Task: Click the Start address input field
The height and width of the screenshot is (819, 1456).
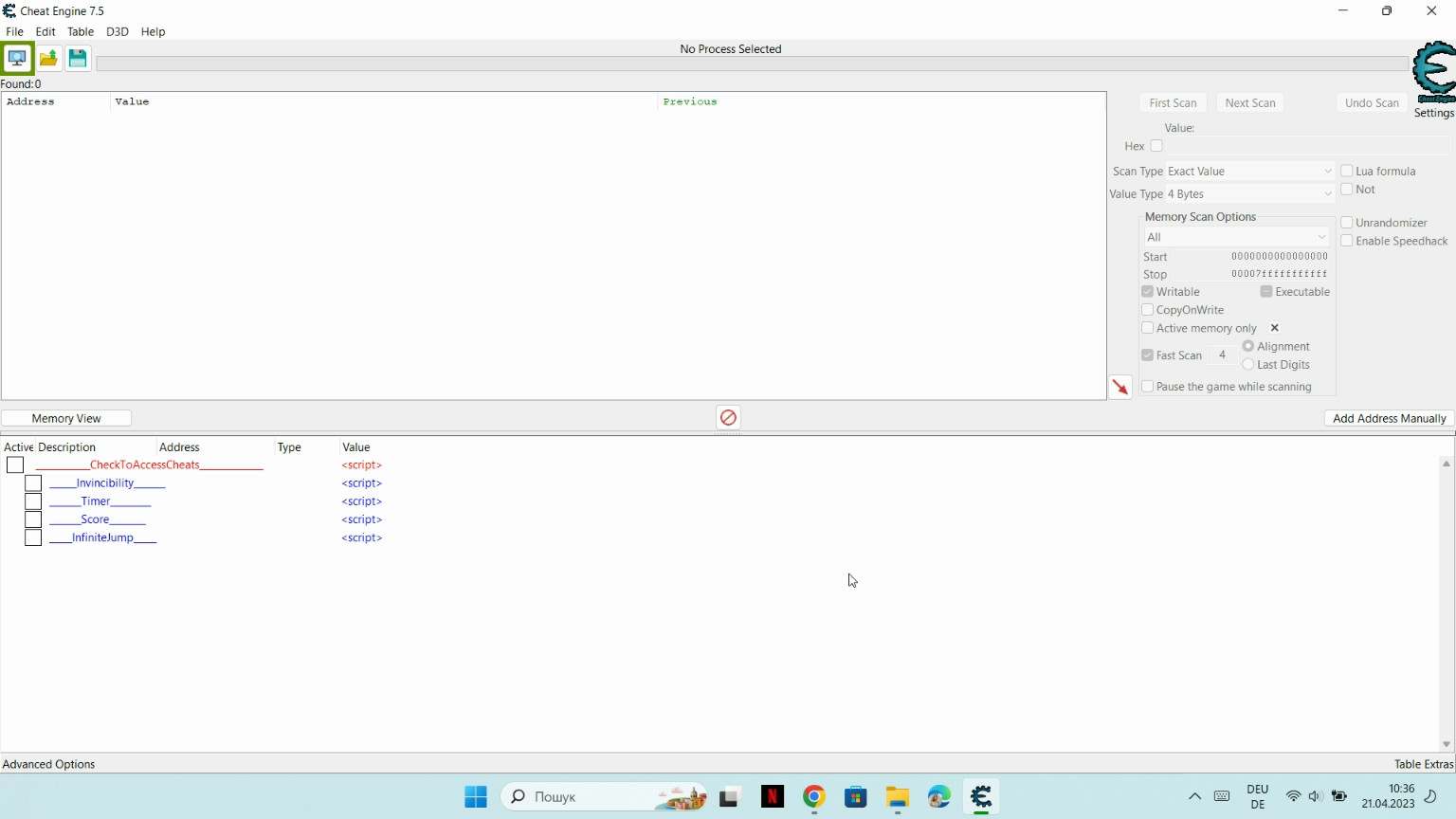Action: [1253, 257]
